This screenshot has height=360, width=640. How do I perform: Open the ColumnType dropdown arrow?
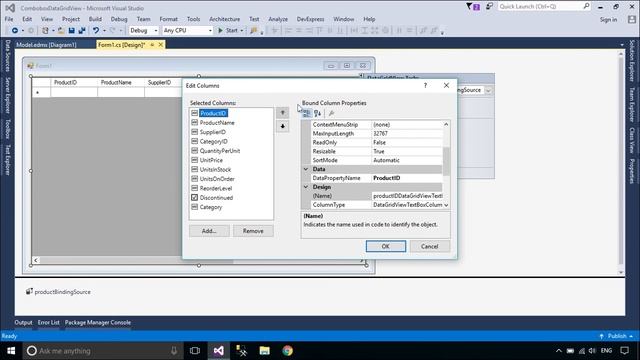(x=446, y=205)
